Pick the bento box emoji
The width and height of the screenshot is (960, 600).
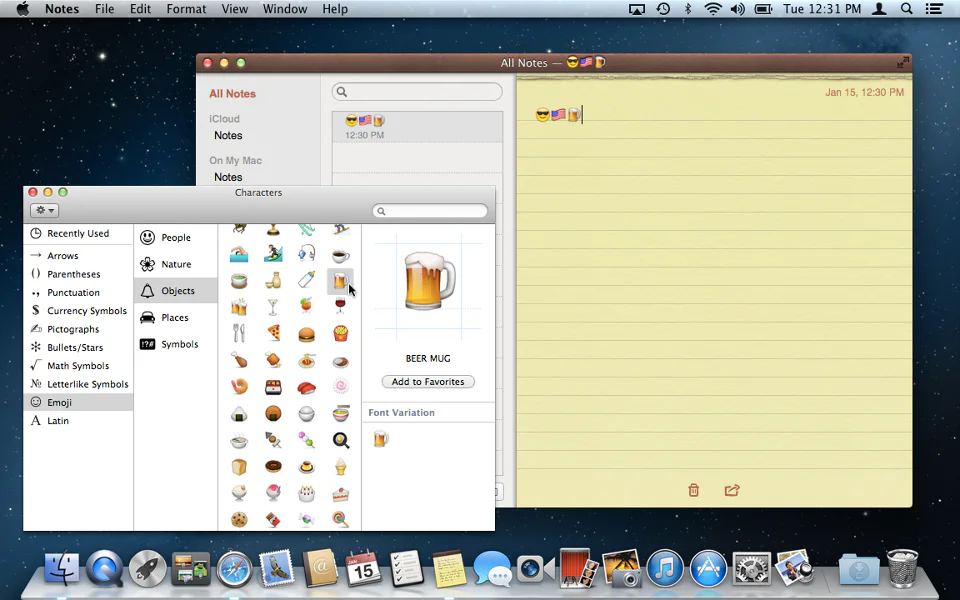pyautogui.click(x=273, y=387)
